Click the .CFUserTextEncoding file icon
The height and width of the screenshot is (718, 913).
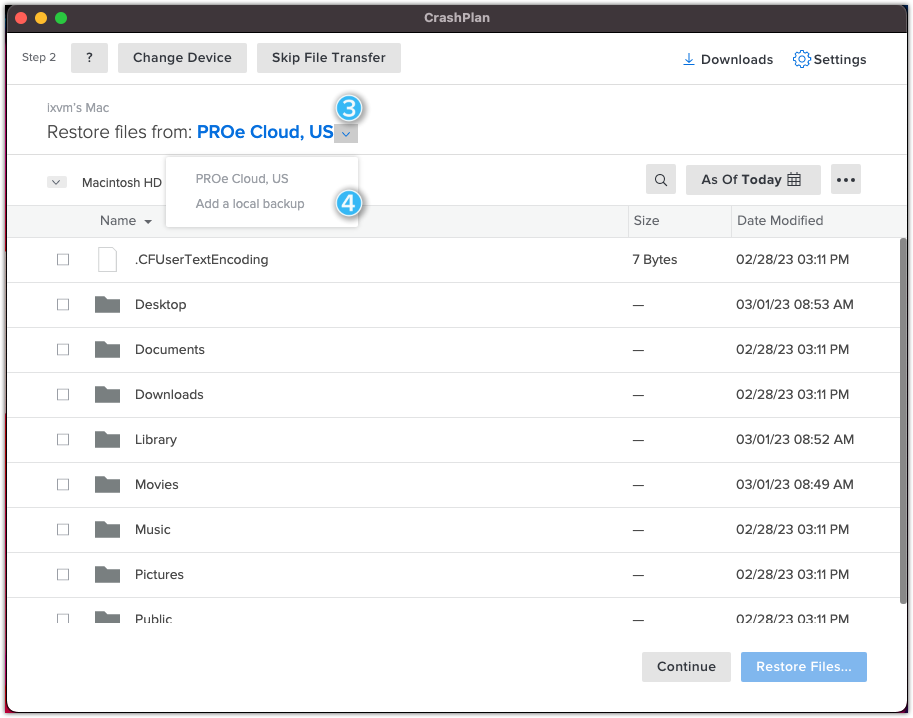(x=107, y=260)
